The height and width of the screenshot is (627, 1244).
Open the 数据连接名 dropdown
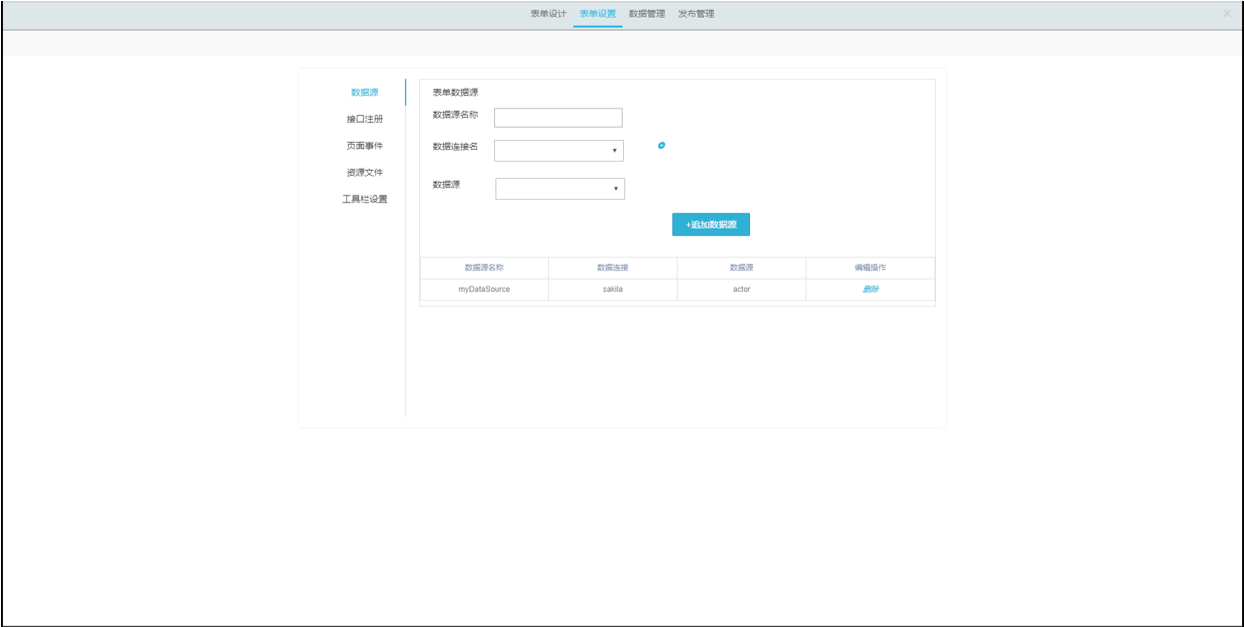(558, 151)
